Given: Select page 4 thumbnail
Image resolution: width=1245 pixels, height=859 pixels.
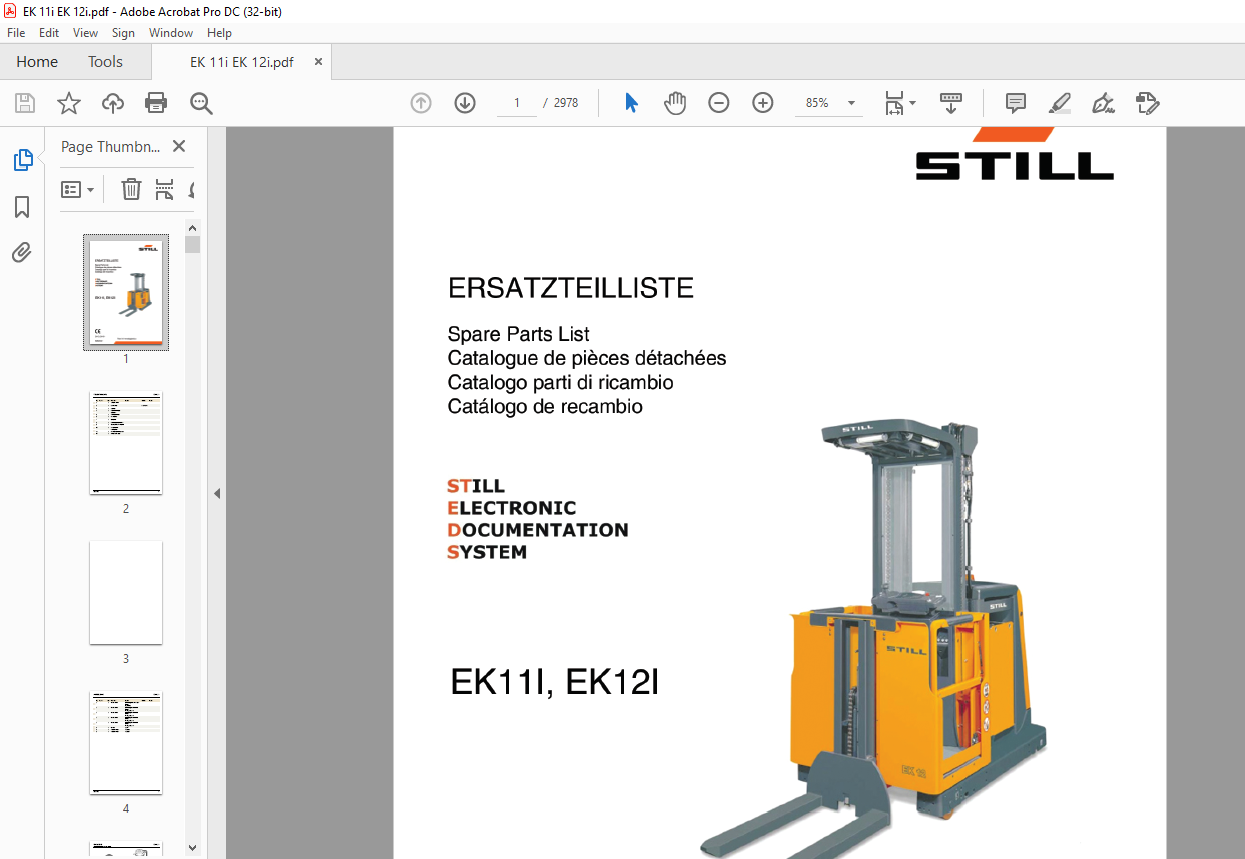Looking at the screenshot, I should click(x=126, y=743).
